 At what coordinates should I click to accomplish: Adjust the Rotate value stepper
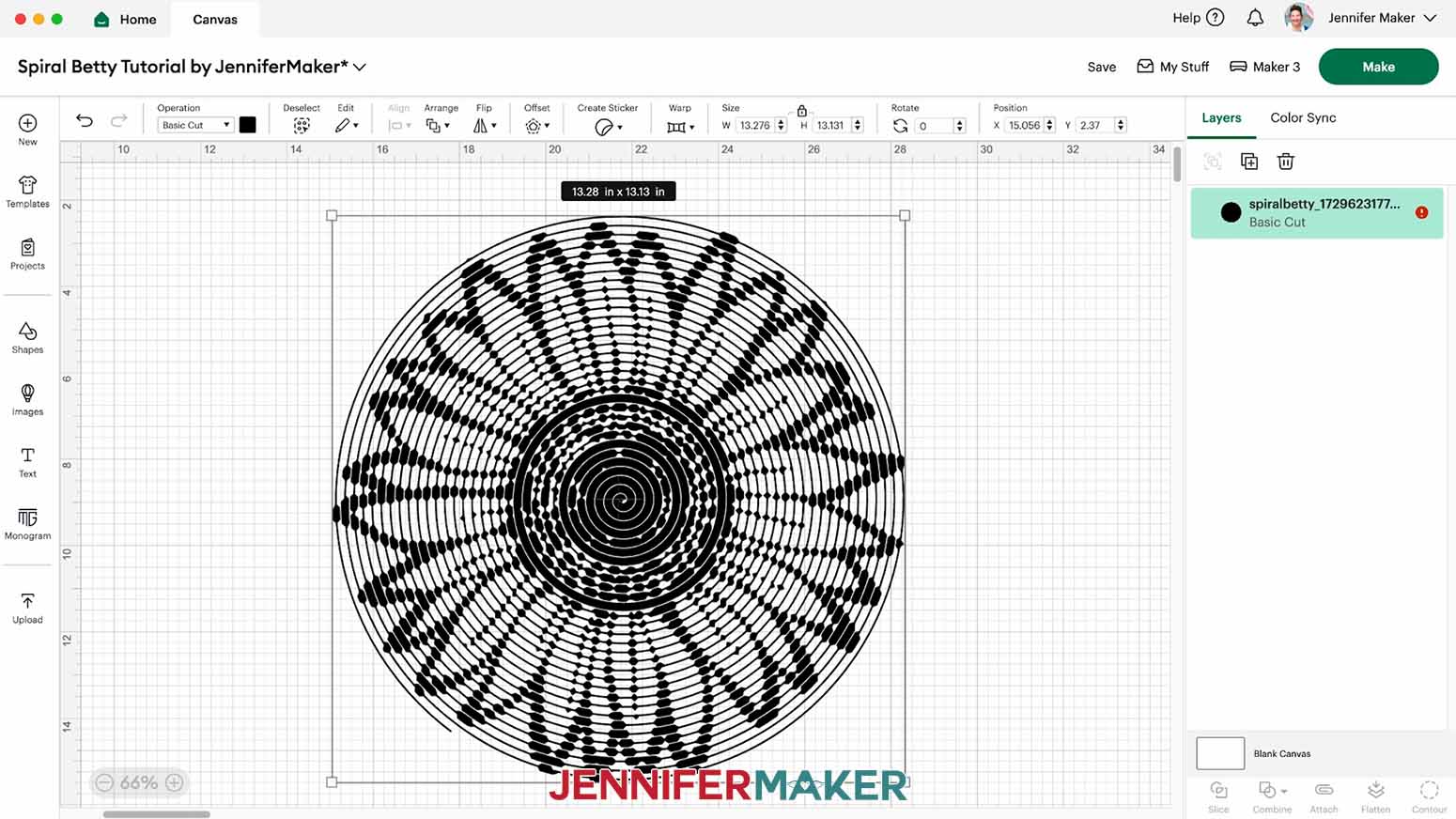click(x=959, y=125)
